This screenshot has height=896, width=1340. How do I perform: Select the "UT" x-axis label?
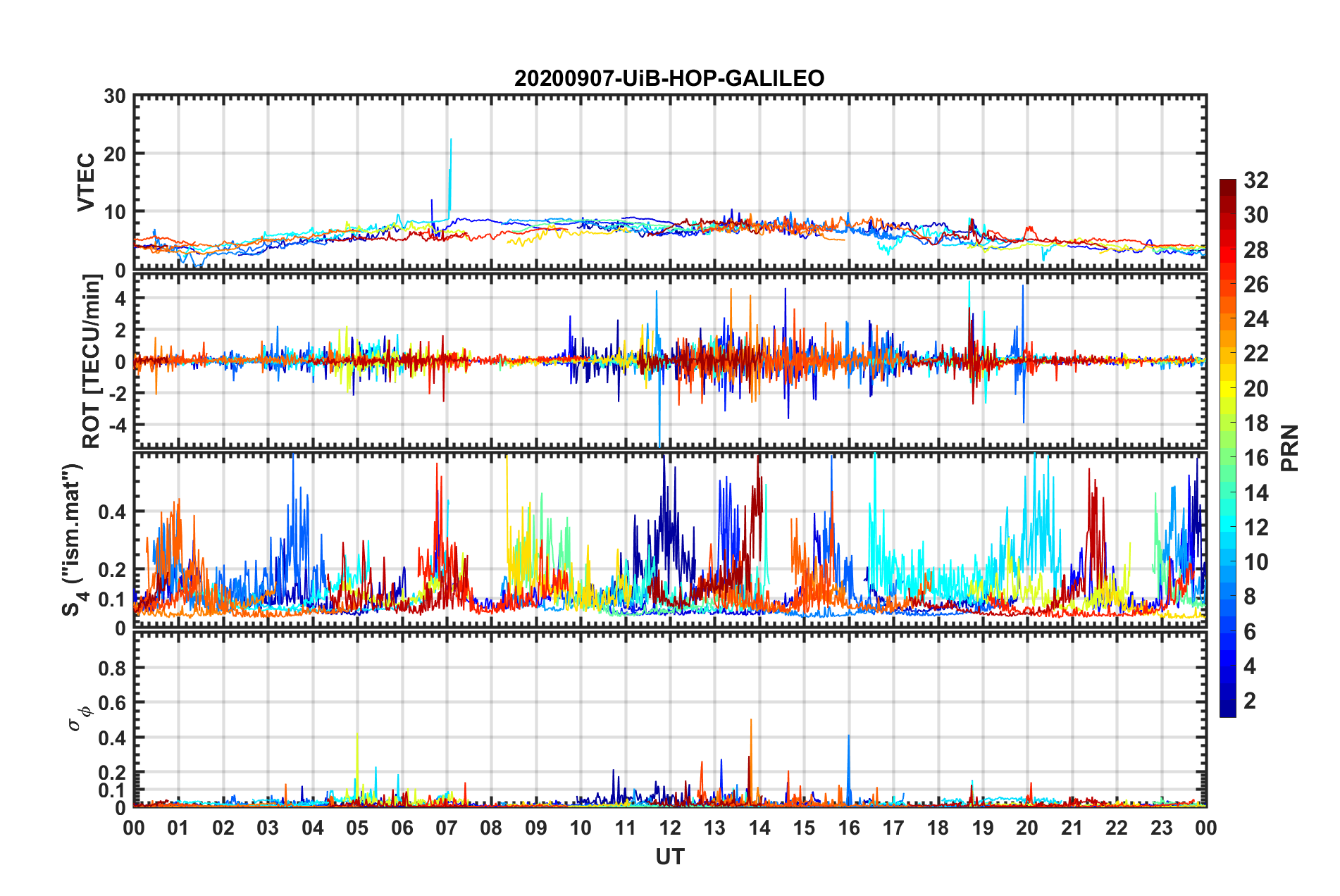pos(670,857)
